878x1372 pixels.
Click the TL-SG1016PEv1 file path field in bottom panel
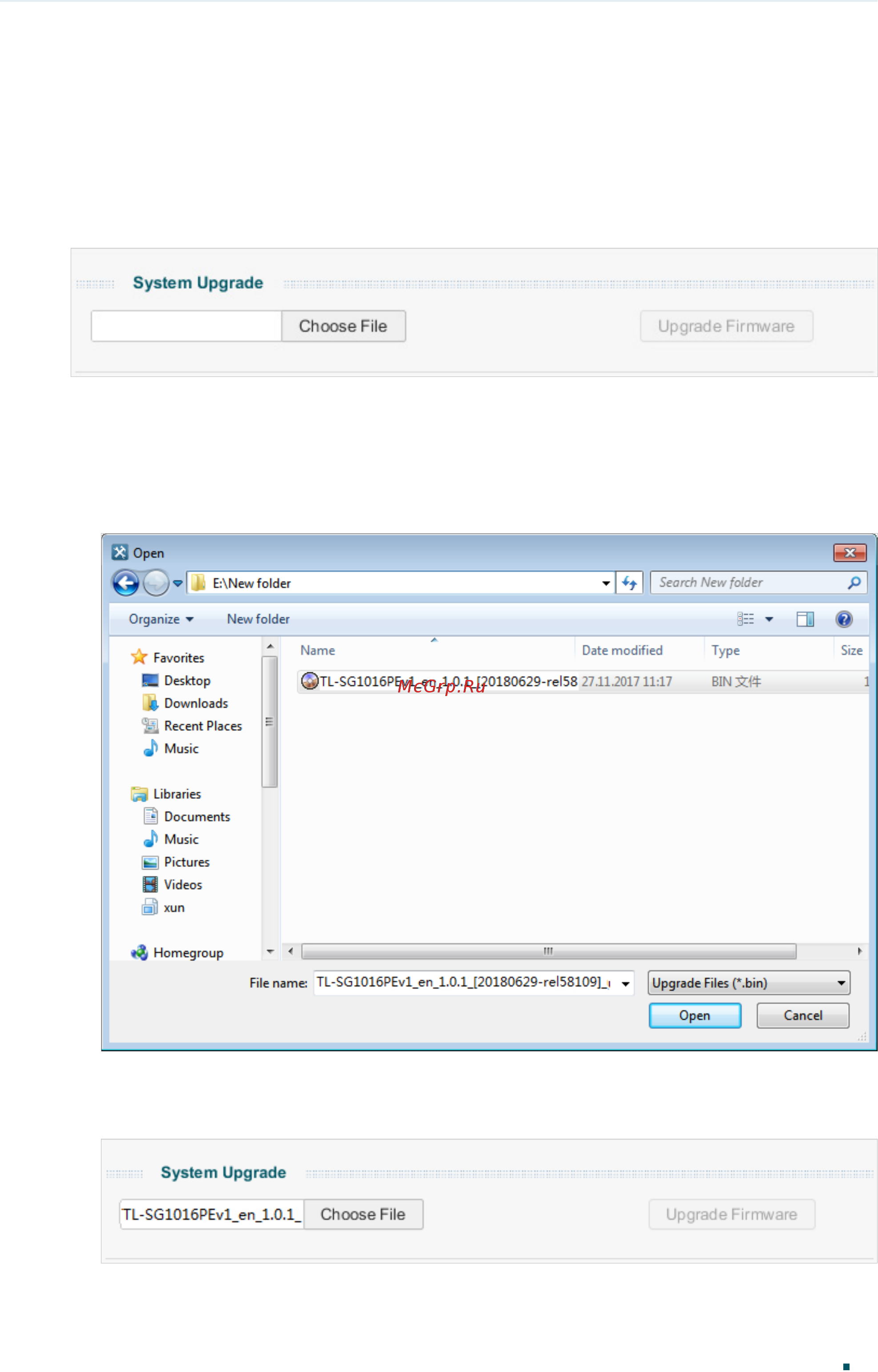click(x=212, y=1214)
